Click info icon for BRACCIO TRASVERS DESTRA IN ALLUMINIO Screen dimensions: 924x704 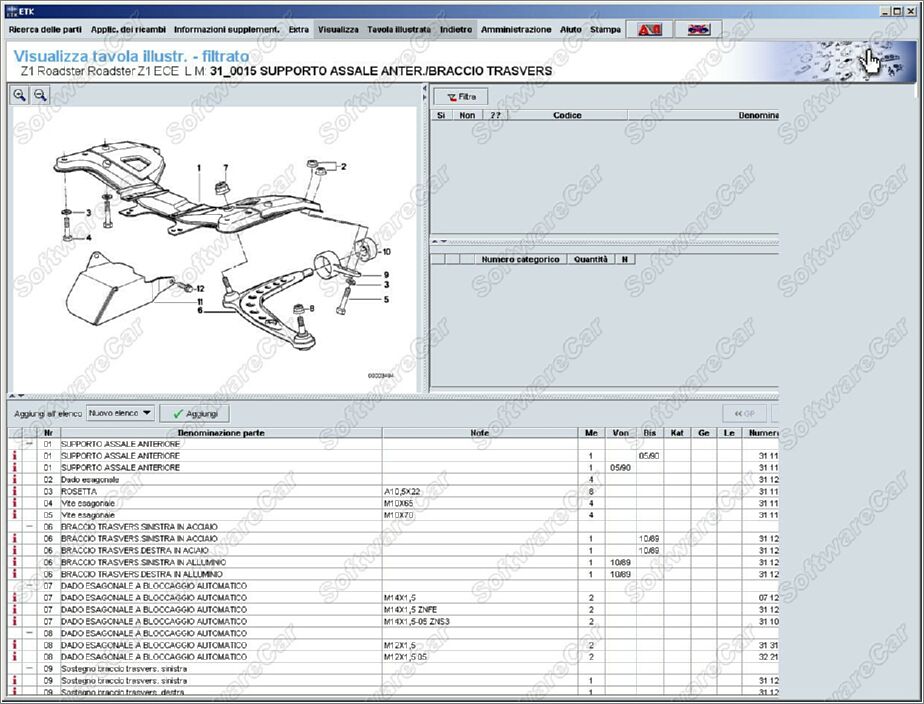15,575
